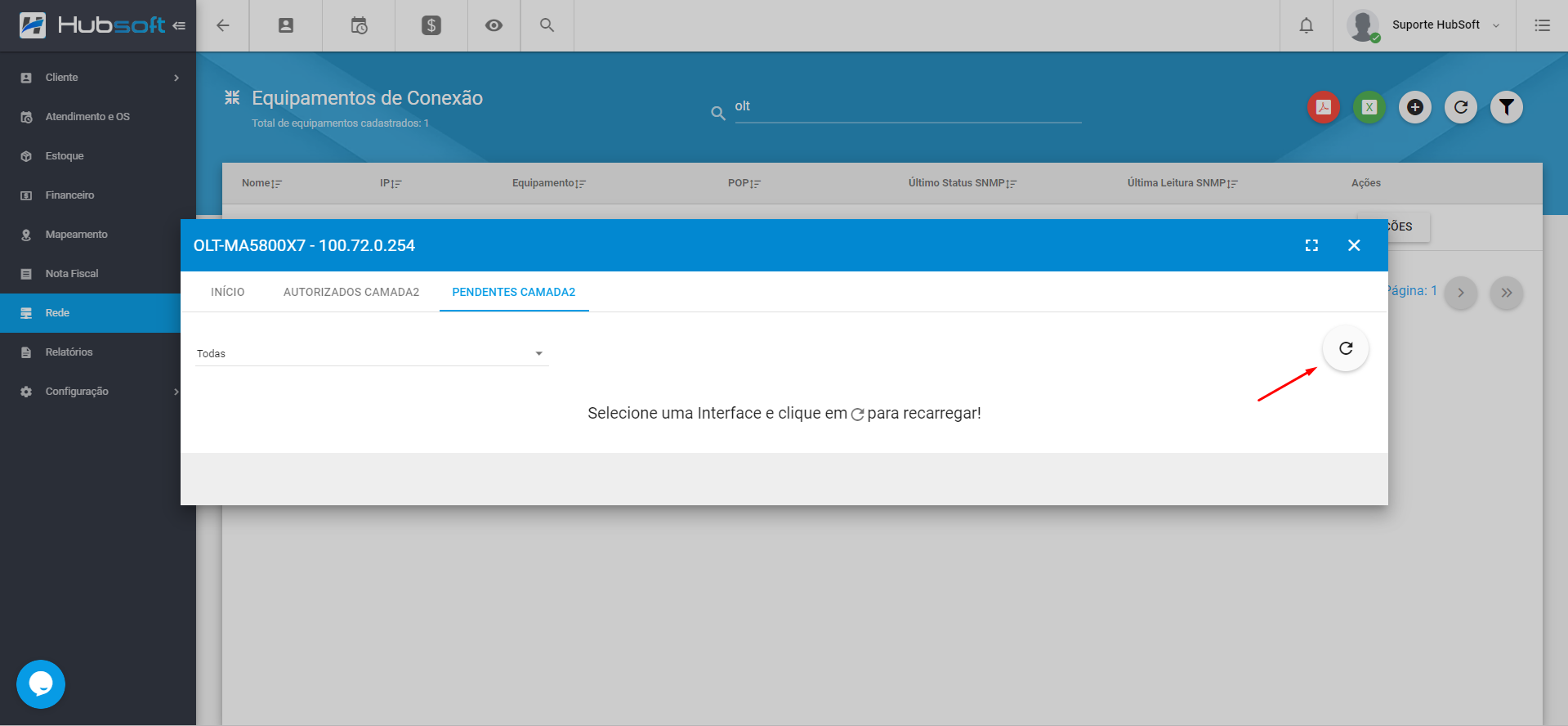The image size is (1568, 726).
Task: Open the notifications bell
Action: pyautogui.click(x=1306, y=25)
